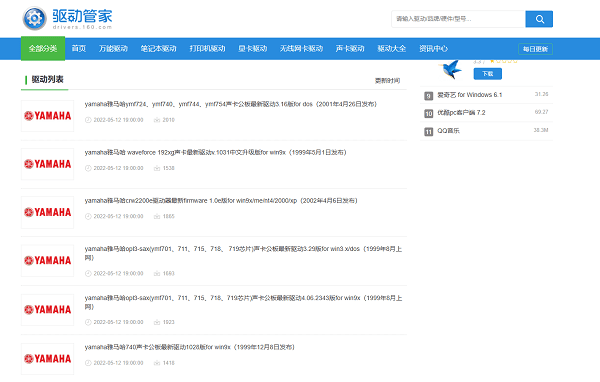Click the clock icon on ymf724 dos row
The width and height of the screenshot is (600, 382).
(x=88, y=120)
